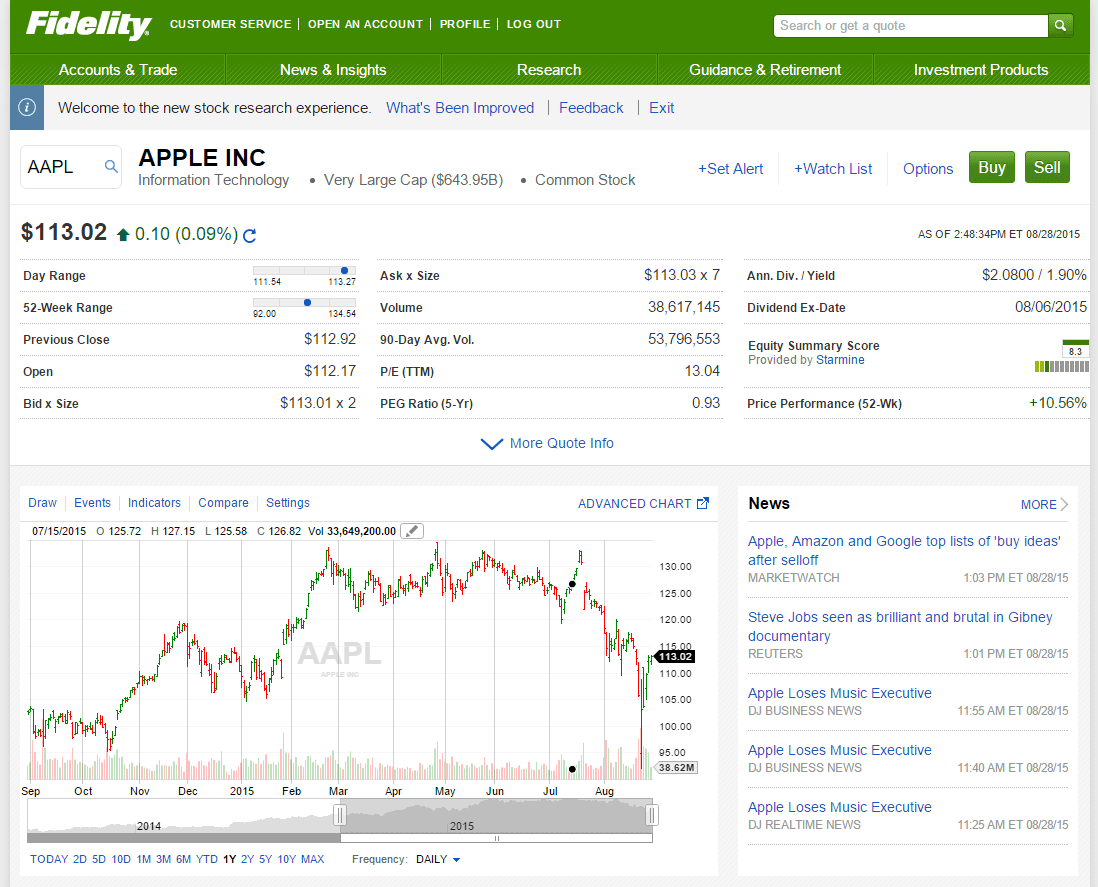Select the 2D time range
Screen dimensions: 1098x887
coord(80,859)
